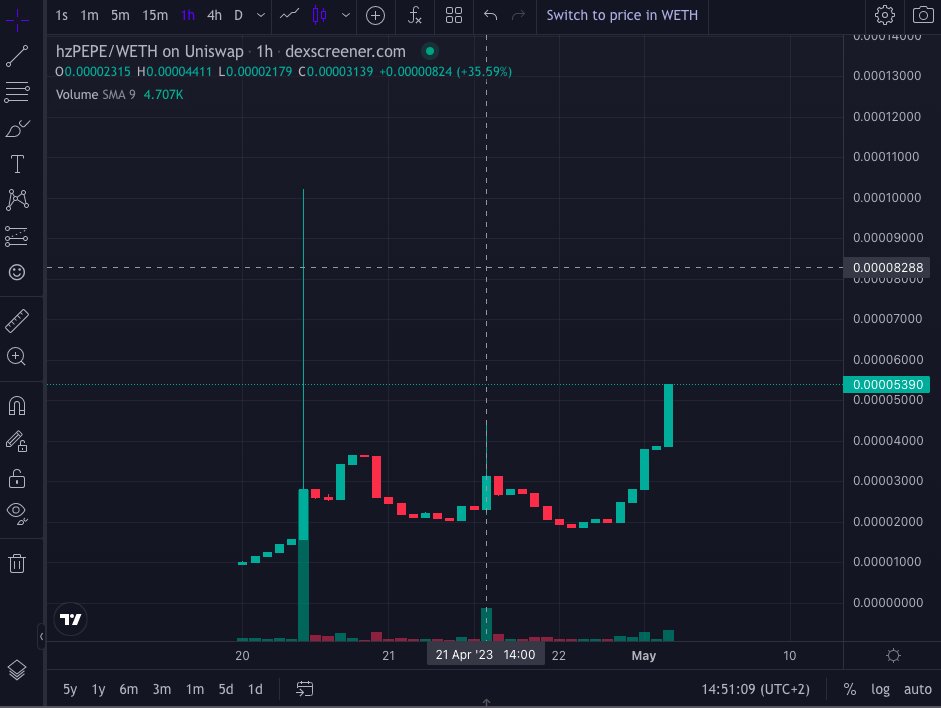The height and width of the screenshot is (708, 941).
Task: Click the trash icon to remove drawings
Action: pyautogui.click(x=17, y=563)
